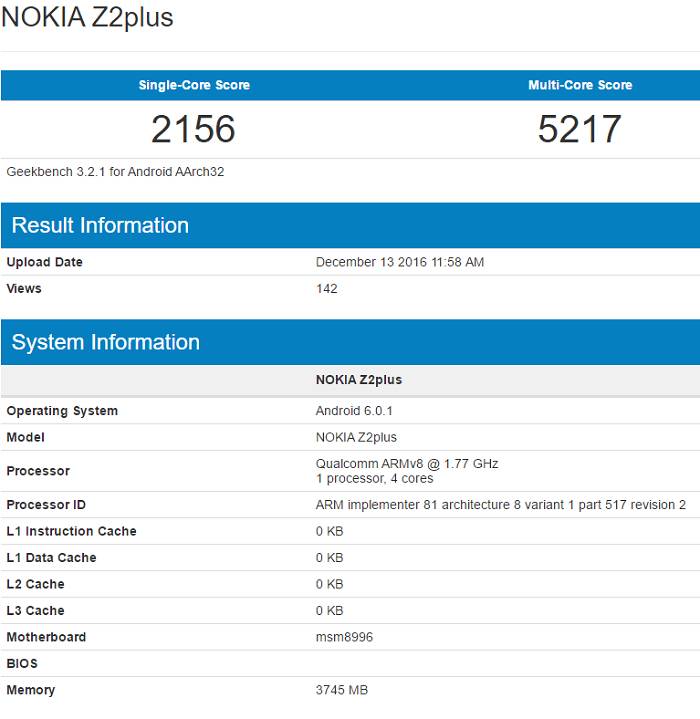Click the L3 Cache label
Viewport: 700px width, 719px height.
coord(35,611)
